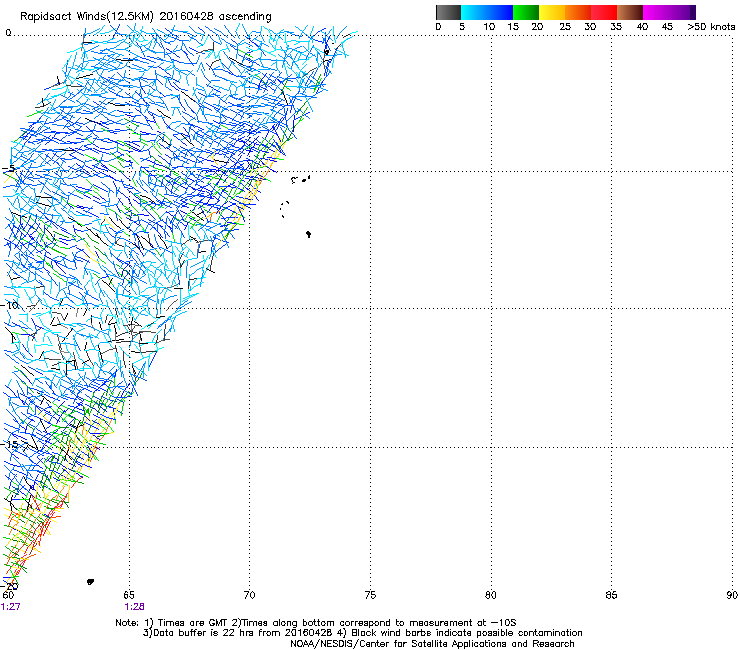Click the legend scale value '45'
The height and width of the screenshot is (650, 740).
click(x=667, y=27)
